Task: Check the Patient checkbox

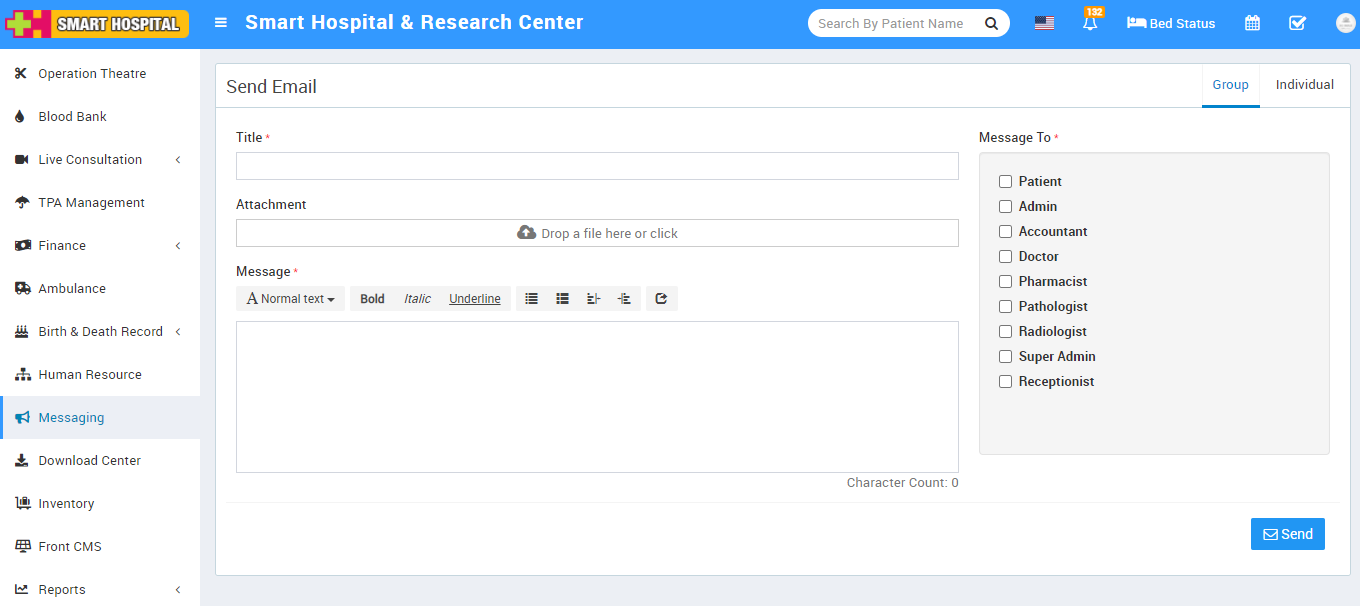Action: click(1006, 182)
